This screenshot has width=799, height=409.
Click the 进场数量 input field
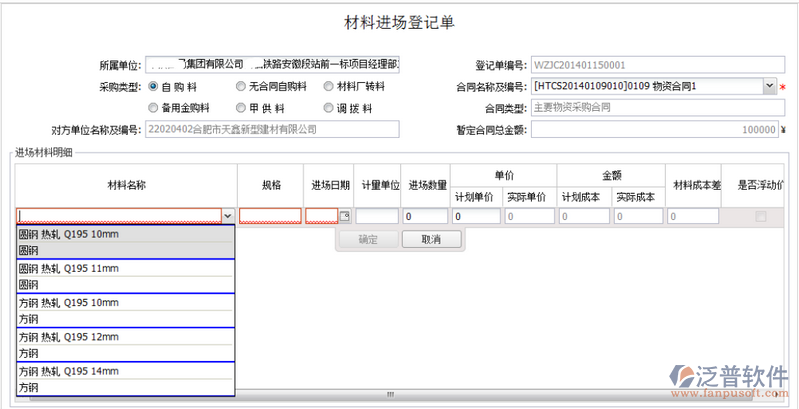tap(426, 216)
